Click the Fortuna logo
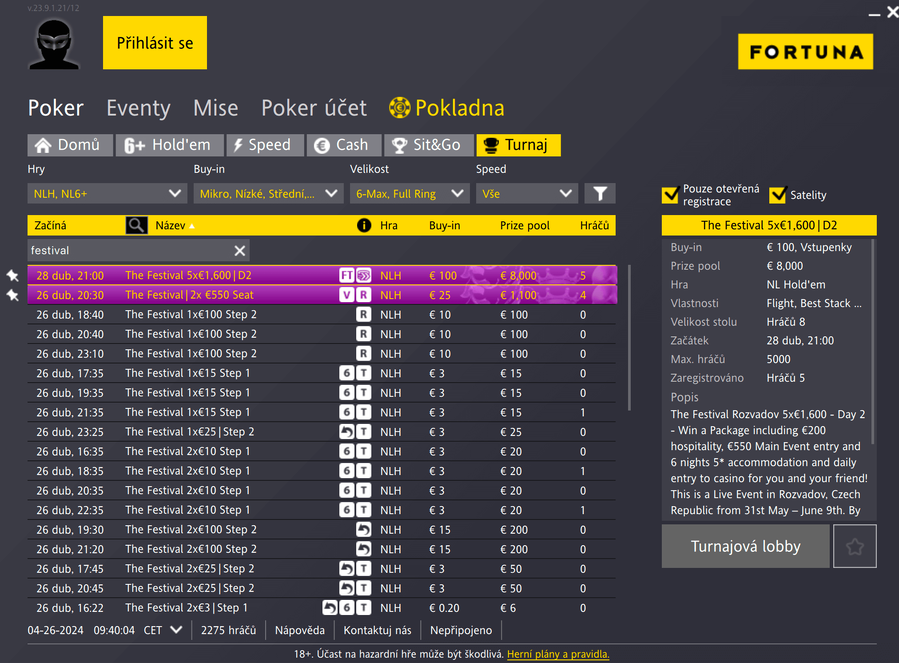 (x=806, y=52)
